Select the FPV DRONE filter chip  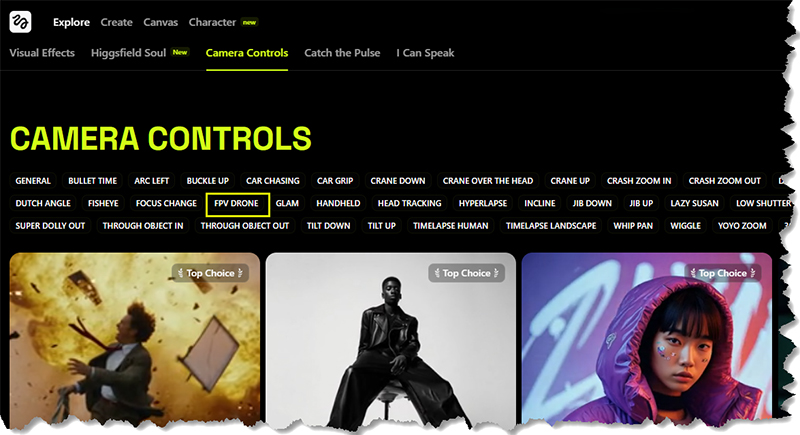[x=236, y=203]
